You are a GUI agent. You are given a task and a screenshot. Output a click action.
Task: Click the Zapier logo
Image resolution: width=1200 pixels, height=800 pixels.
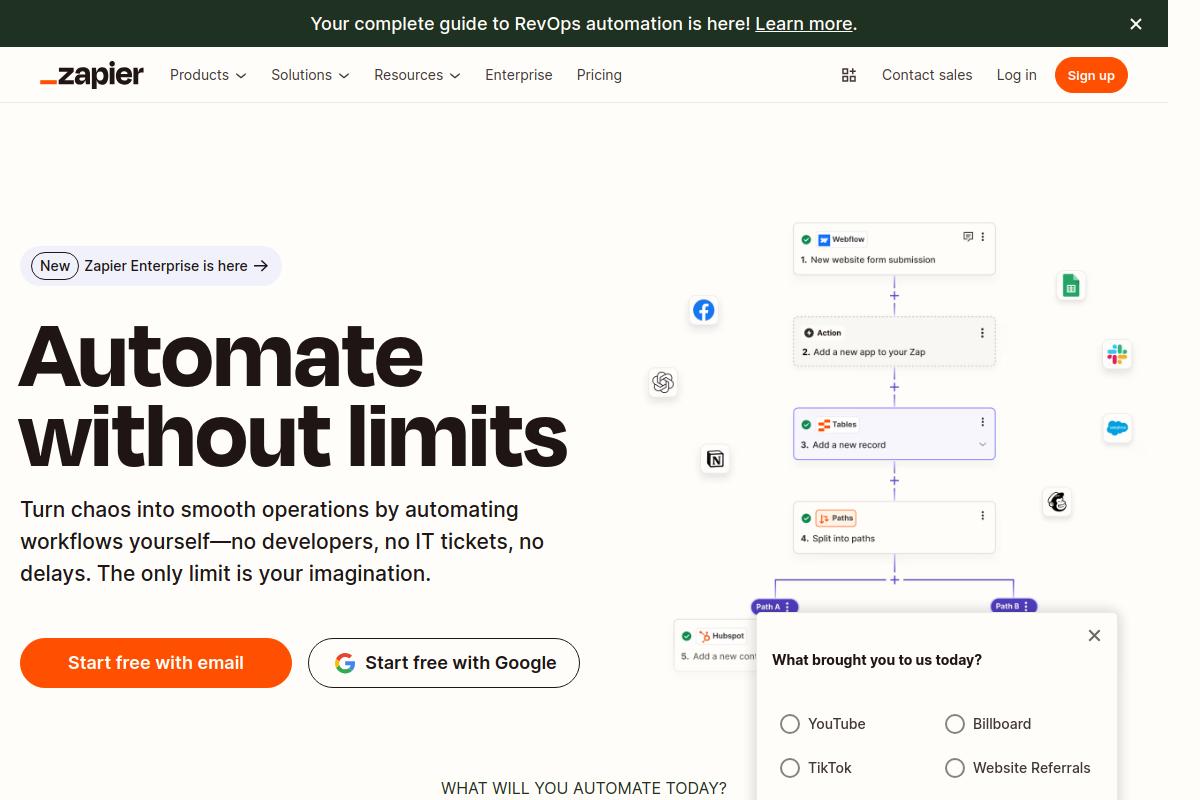click(92, 75)
